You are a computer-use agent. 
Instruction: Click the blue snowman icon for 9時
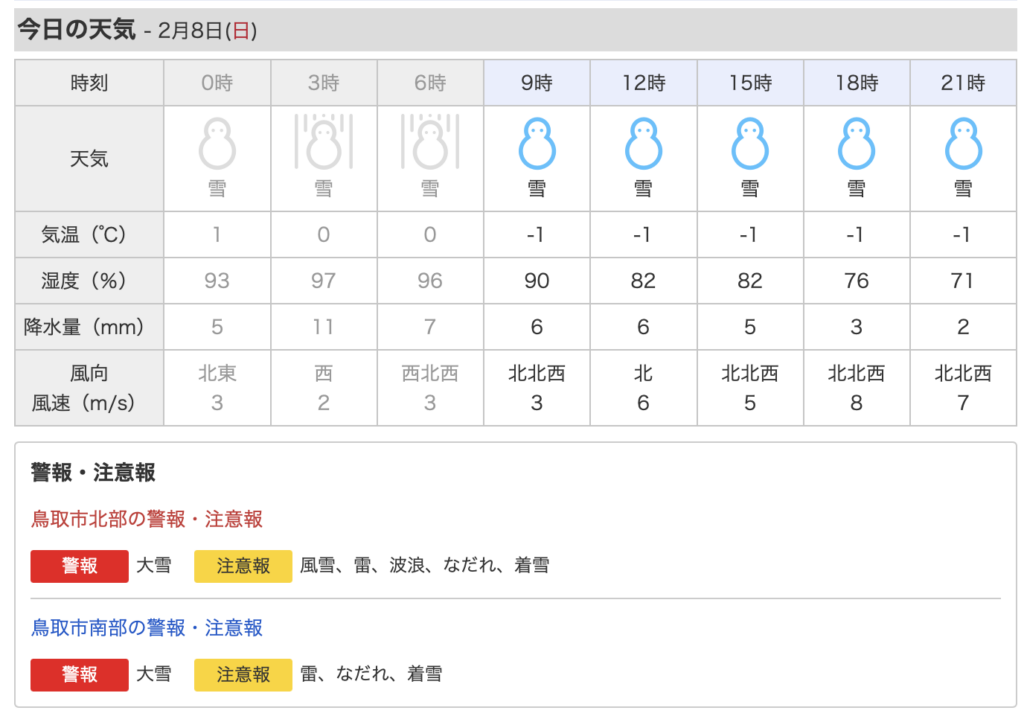click(536, 144)
